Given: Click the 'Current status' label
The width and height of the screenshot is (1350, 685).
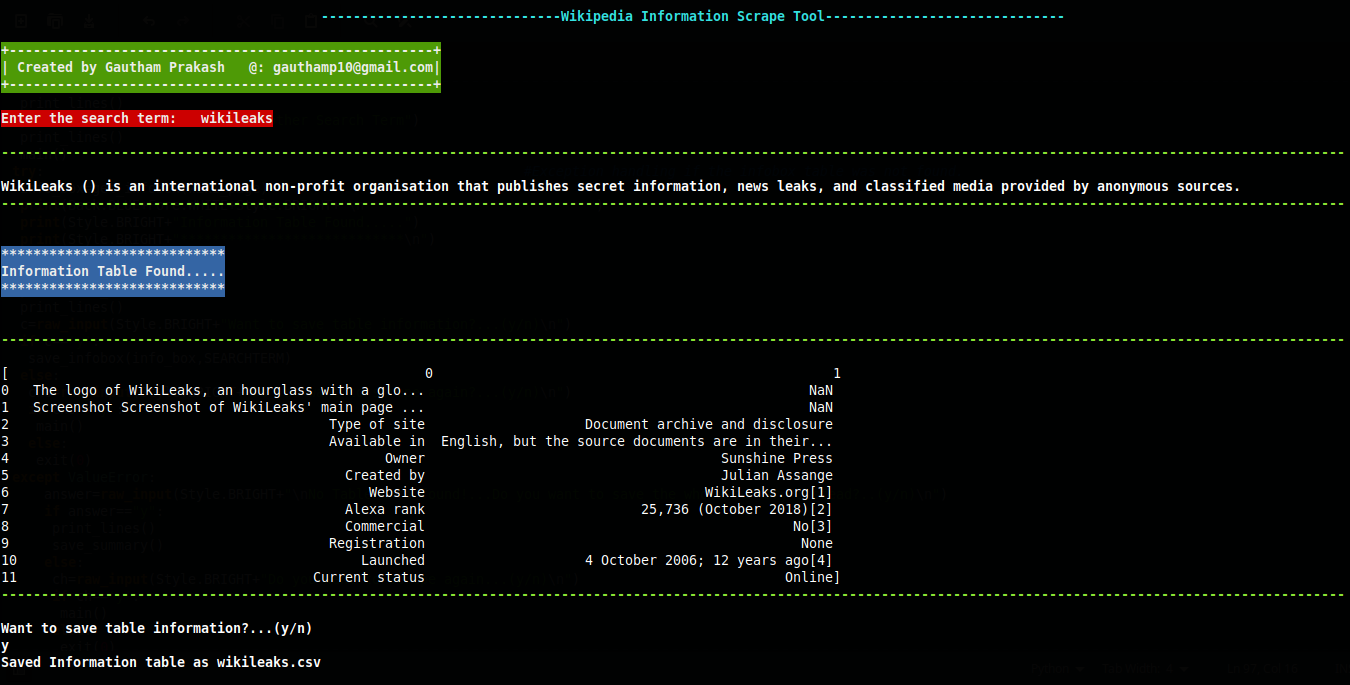Looking at the screenshot, I should [x=369, y=577].
